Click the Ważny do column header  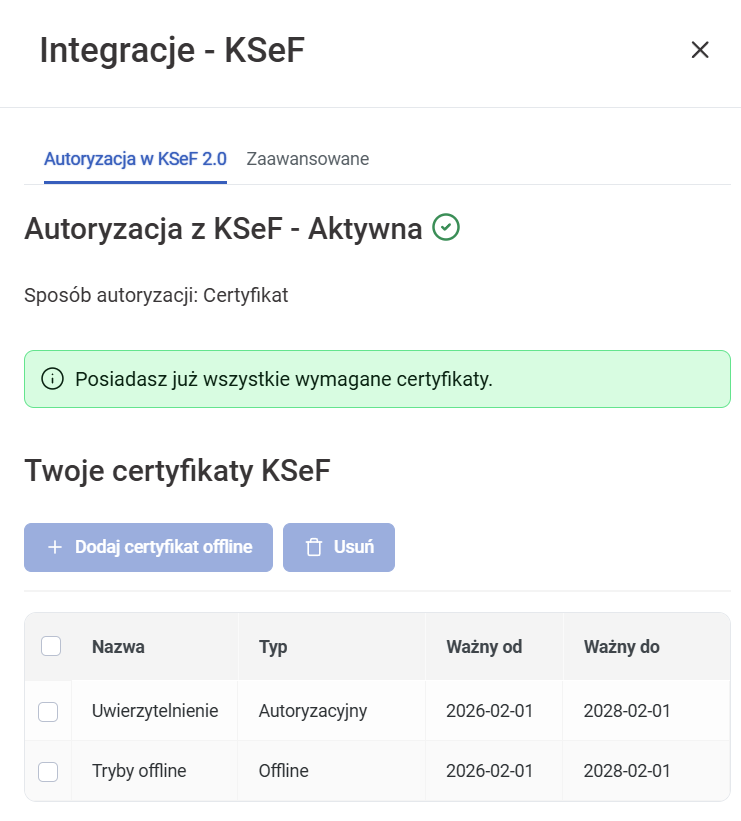point(621,647)
